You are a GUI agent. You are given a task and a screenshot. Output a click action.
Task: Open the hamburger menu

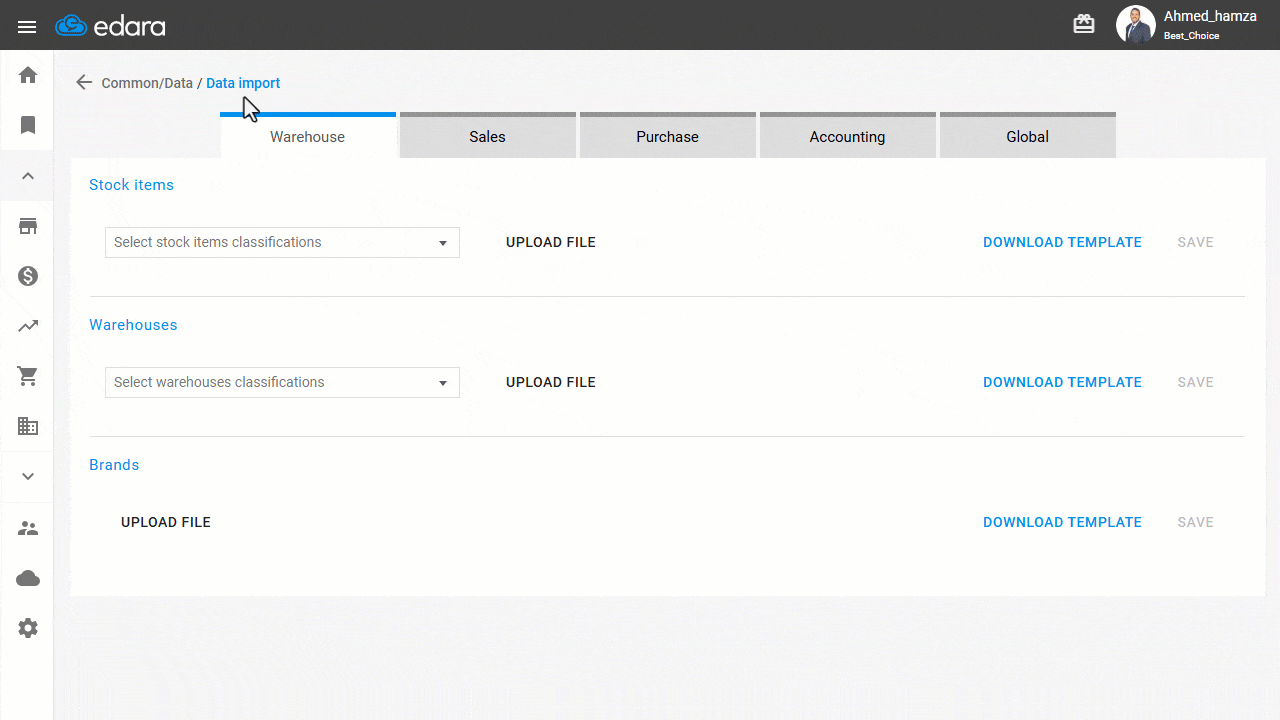[x=27, y=27]
